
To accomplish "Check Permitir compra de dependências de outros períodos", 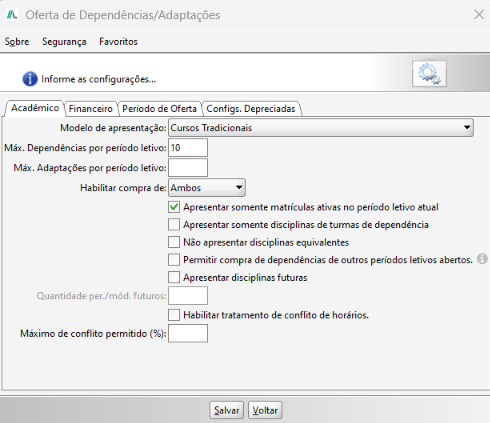I will pos(174,260).
